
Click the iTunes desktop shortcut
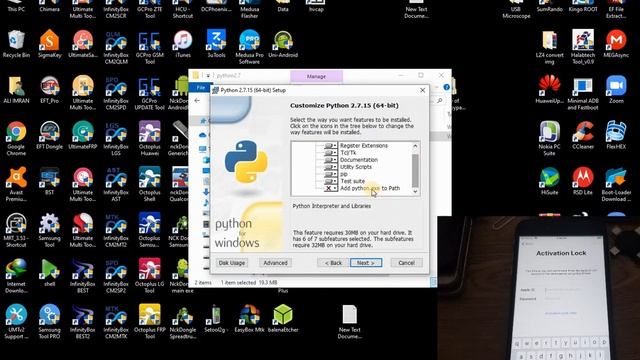click(x=182, y=44)
